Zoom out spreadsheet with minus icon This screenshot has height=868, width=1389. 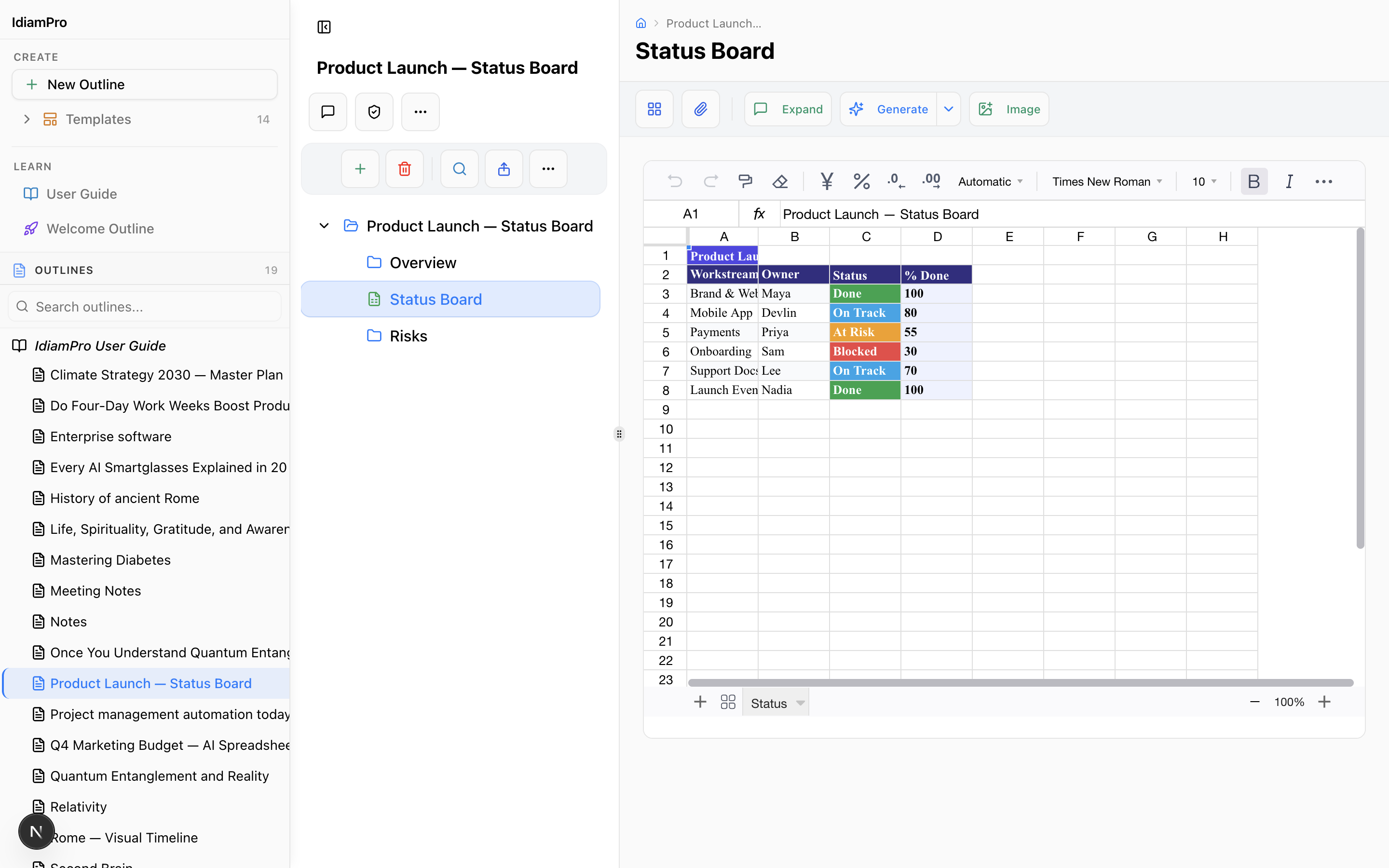coord(1255,702)
